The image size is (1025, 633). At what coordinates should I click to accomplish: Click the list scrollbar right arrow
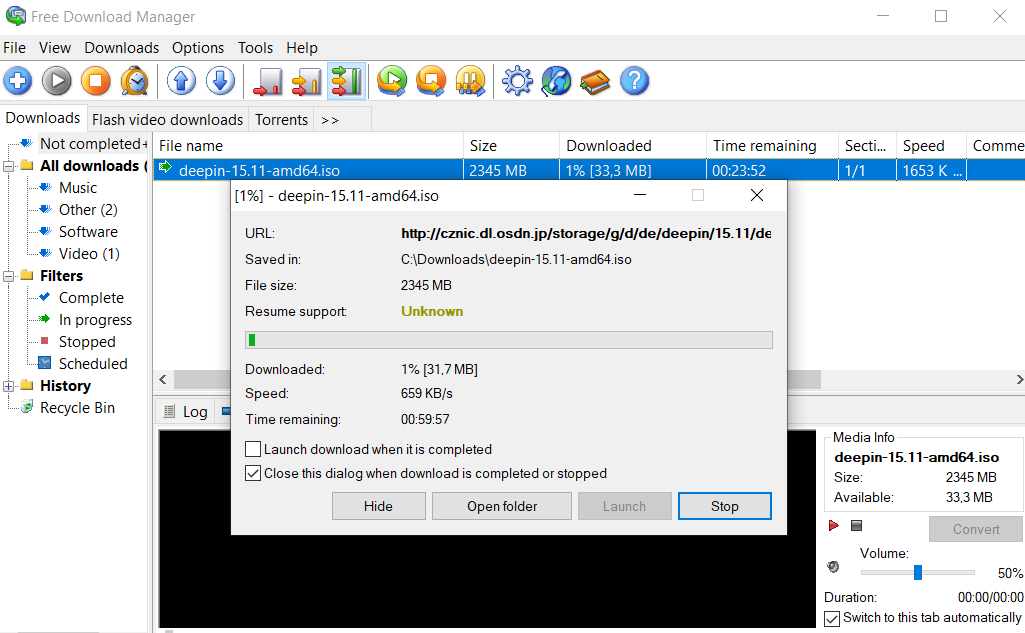1019,379
